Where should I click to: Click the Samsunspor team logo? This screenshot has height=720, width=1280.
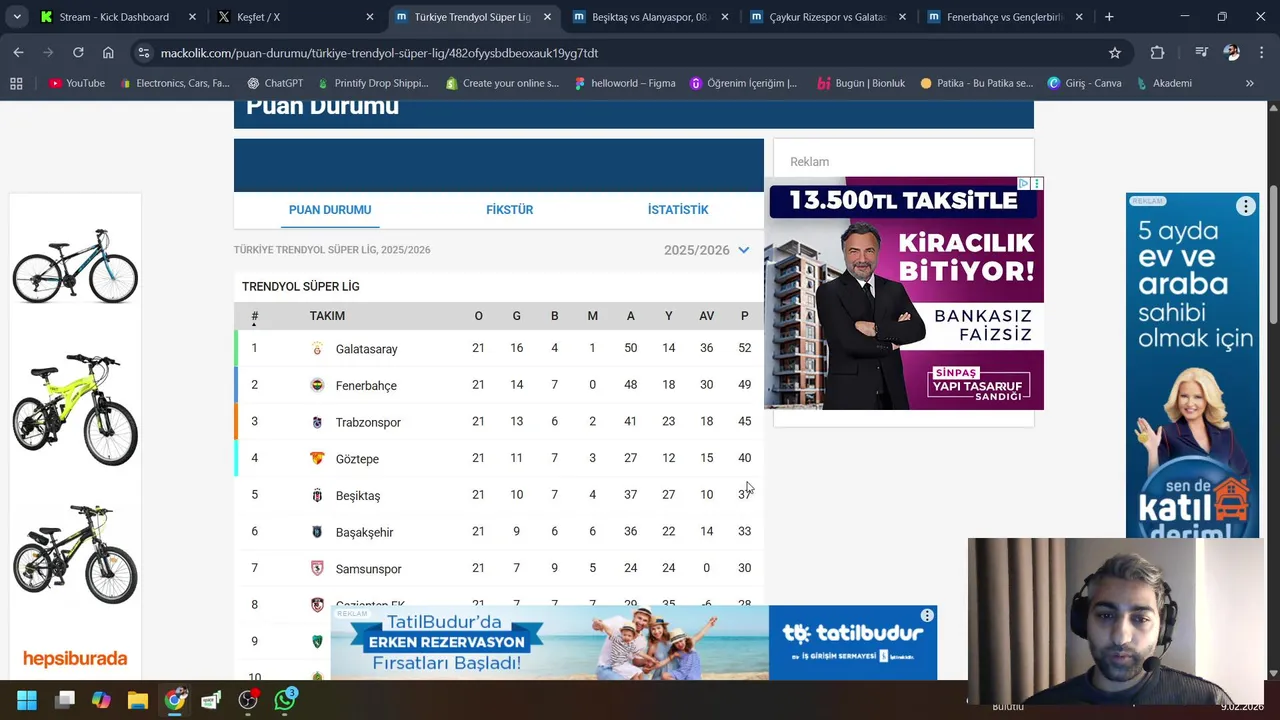tap(317, 568)
